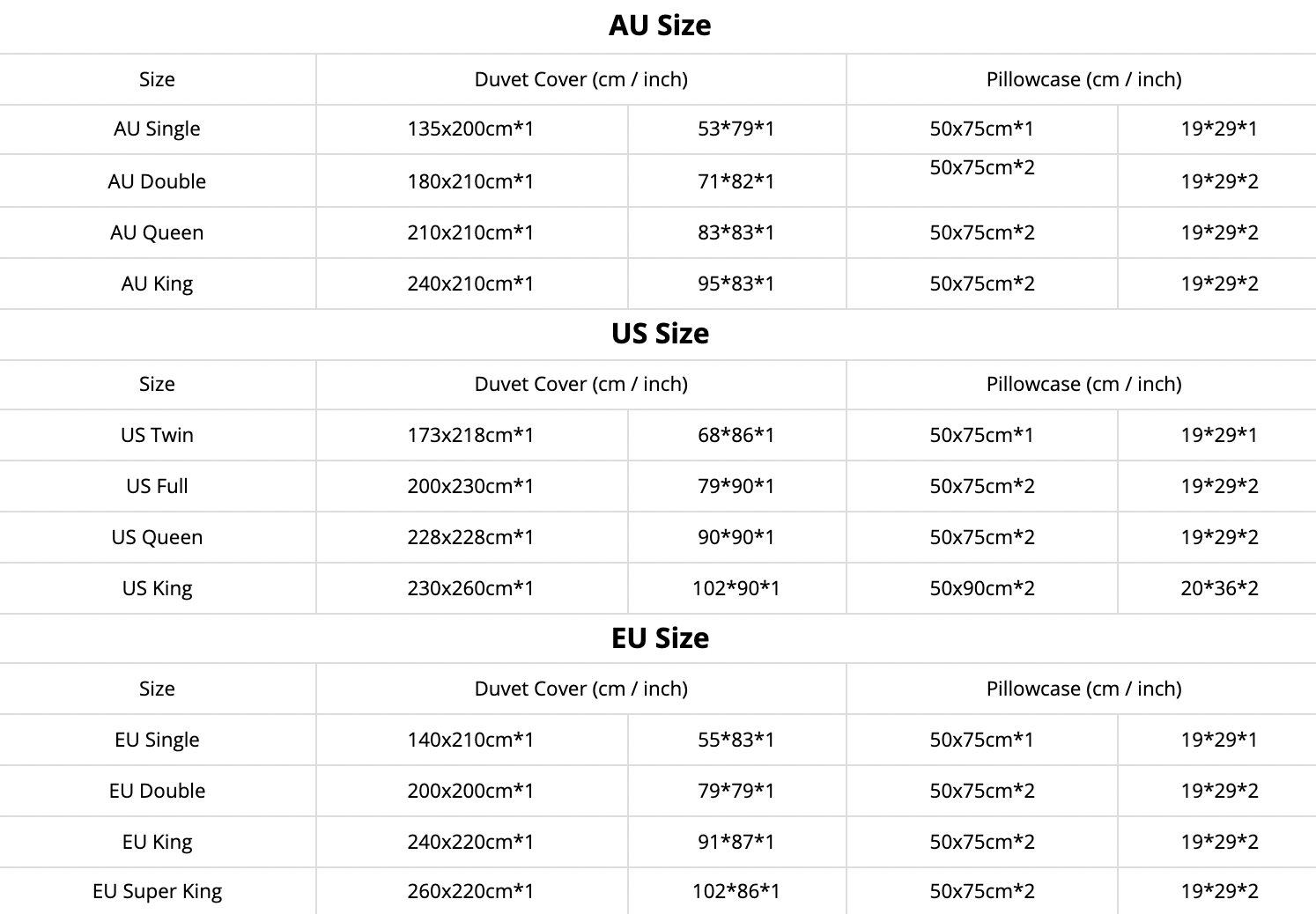
Task: Select the 20*36*2 pillowcase inch value
Action: (1219, 588)
